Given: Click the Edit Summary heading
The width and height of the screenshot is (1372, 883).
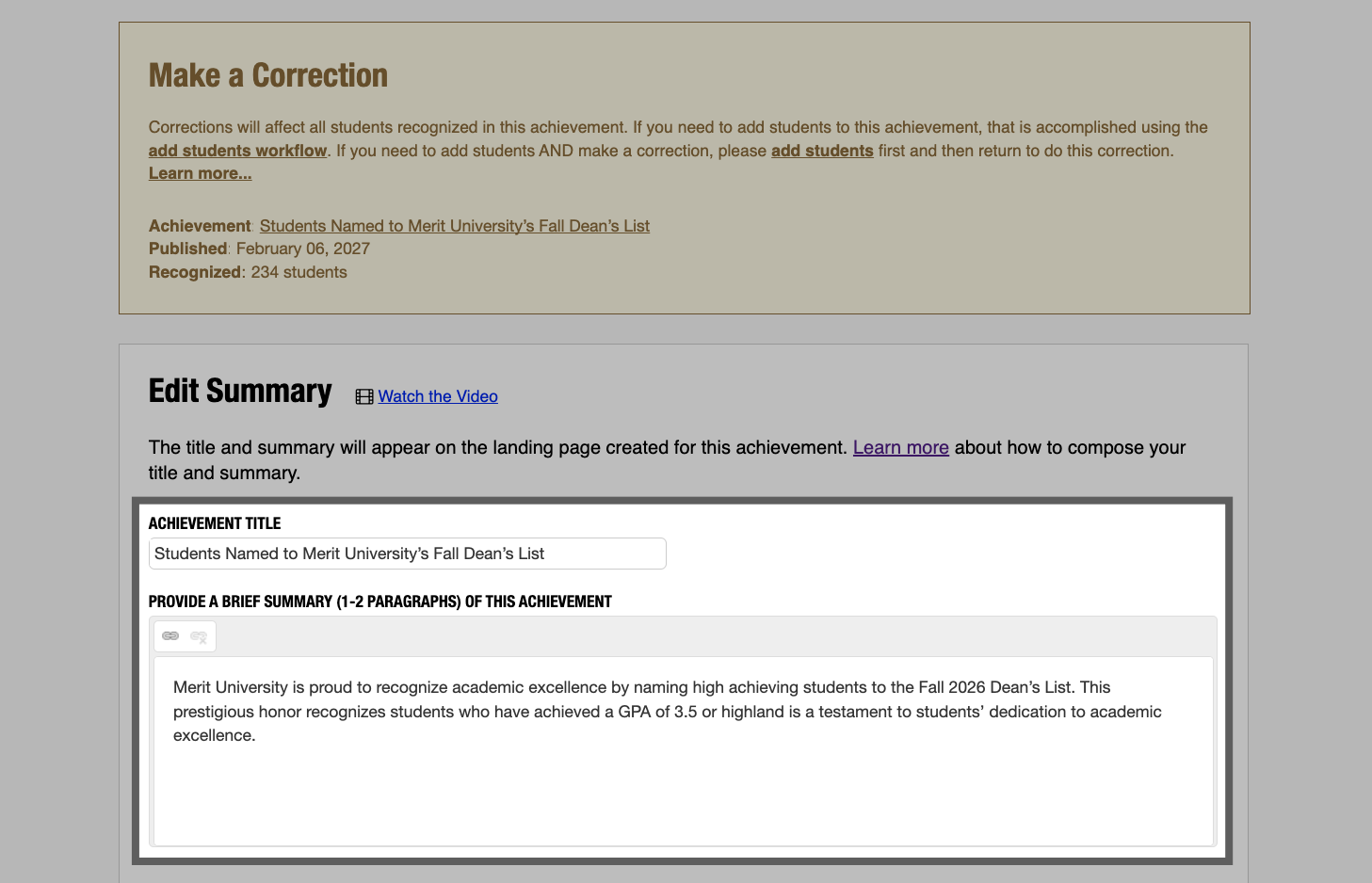Looking at the screenshot, I should [x=239, y=390].
